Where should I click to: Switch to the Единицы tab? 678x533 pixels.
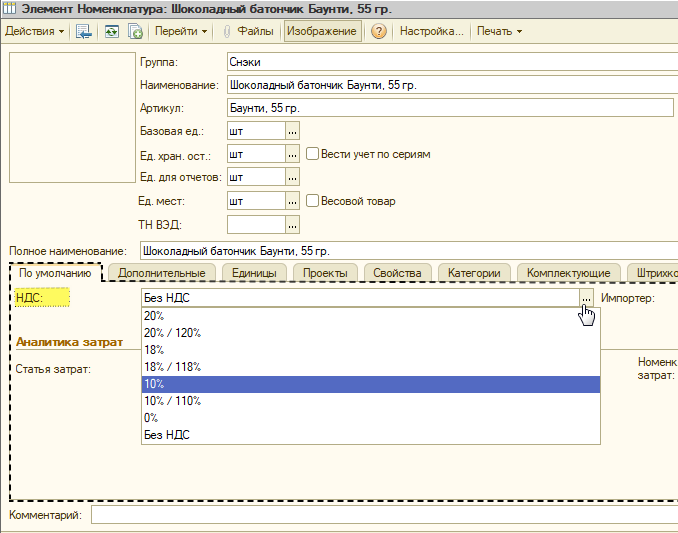point(254,273)
